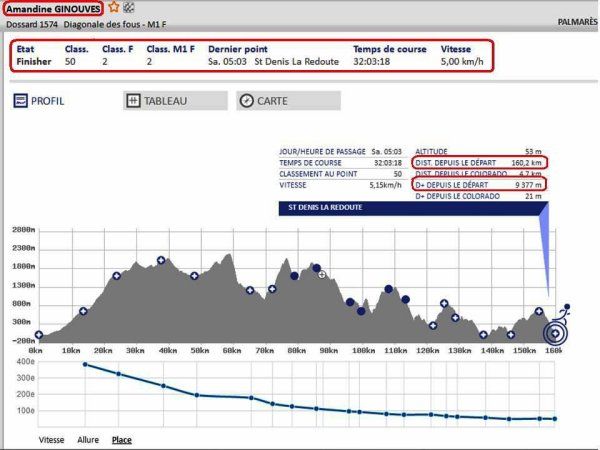Click the first data point on the Place chart

point(85,364)
